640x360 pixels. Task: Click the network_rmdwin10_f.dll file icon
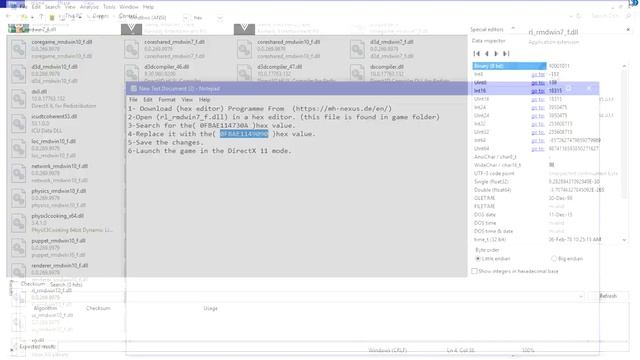tap(19, 173)
